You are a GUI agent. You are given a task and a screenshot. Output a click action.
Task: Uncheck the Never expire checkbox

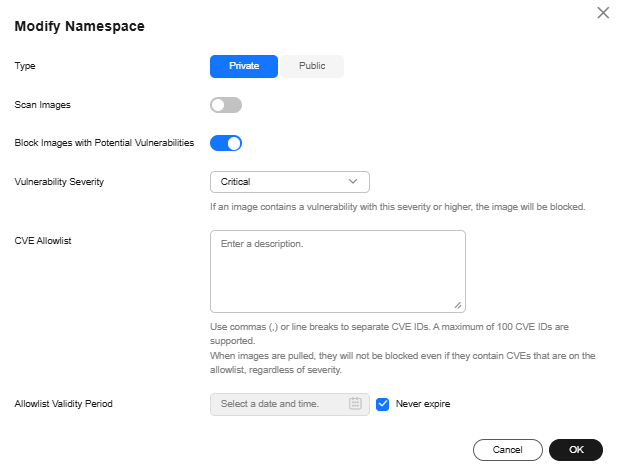point(382,404)
